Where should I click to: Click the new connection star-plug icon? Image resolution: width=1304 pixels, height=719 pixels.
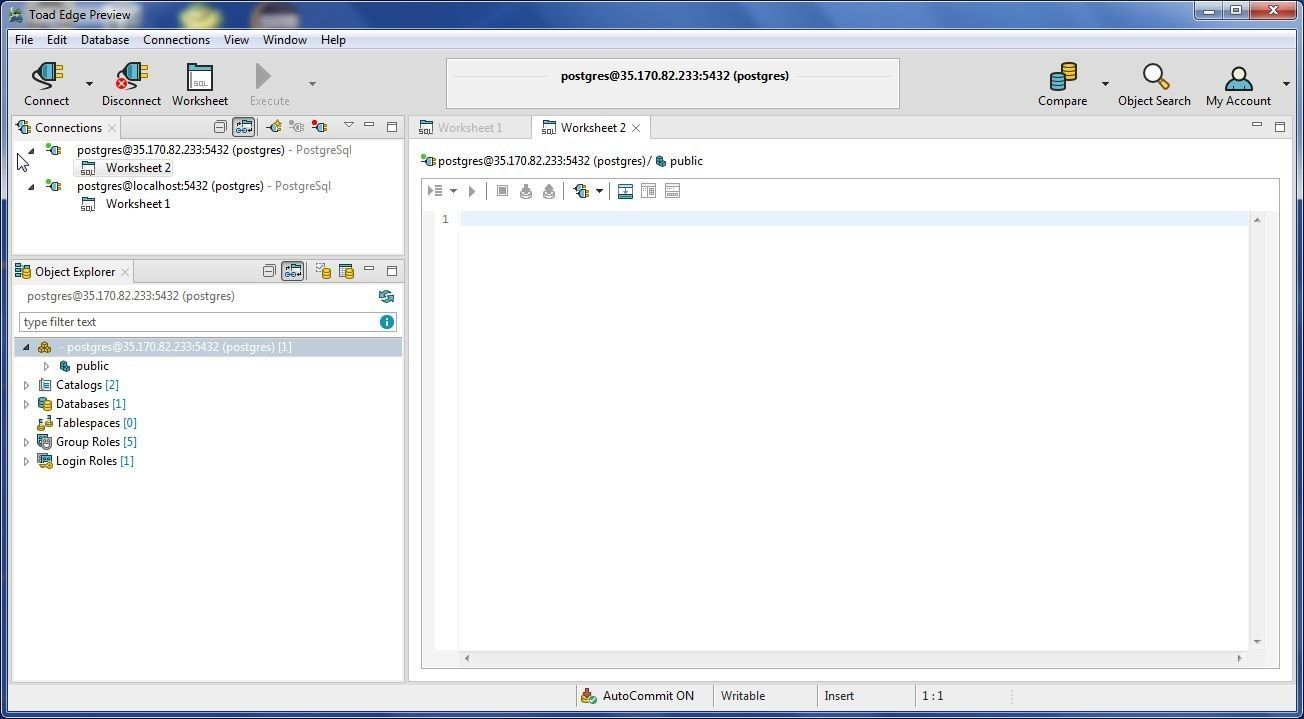[x=273, y=127]
